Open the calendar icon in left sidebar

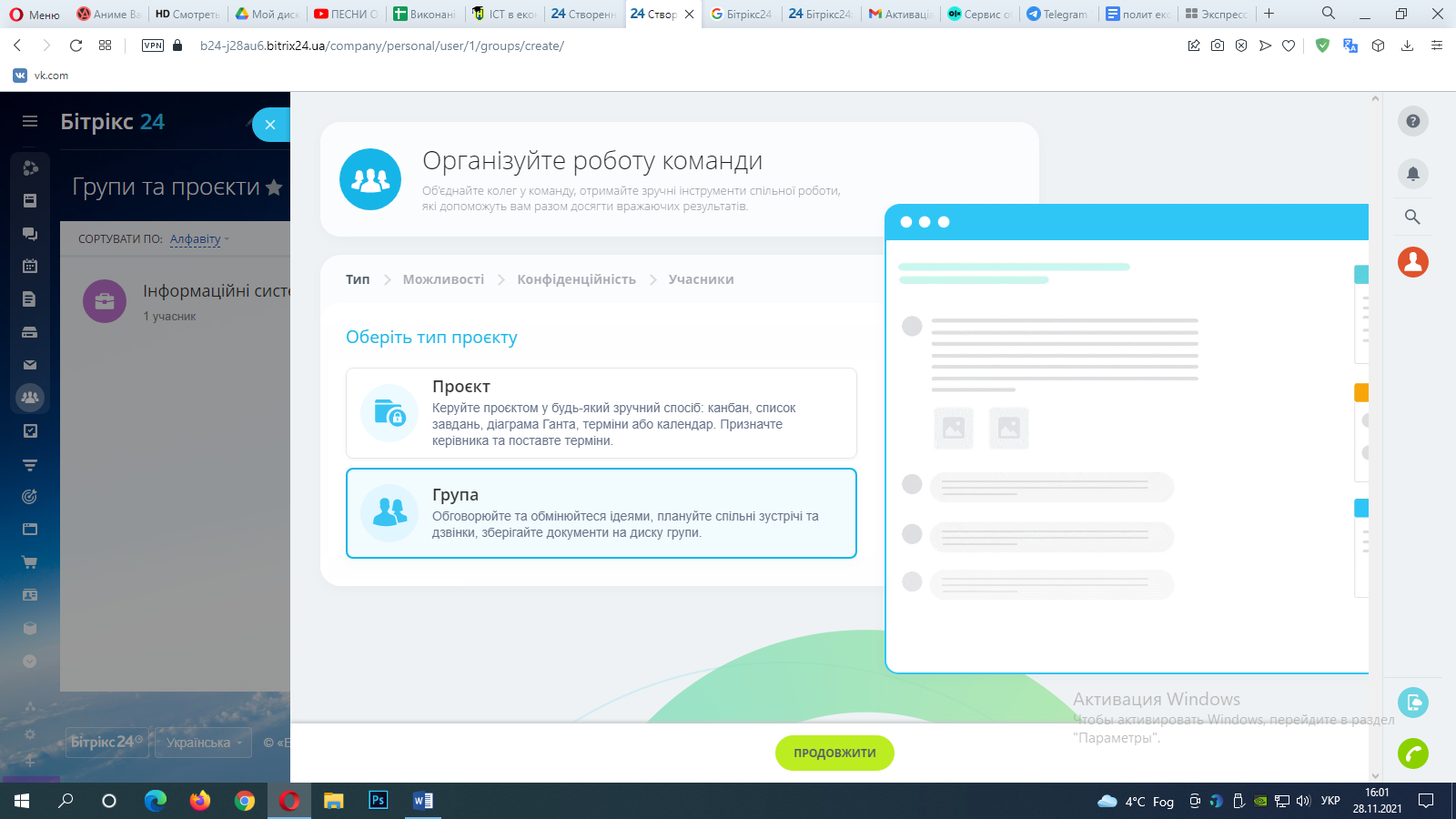[x=30, y=266]
